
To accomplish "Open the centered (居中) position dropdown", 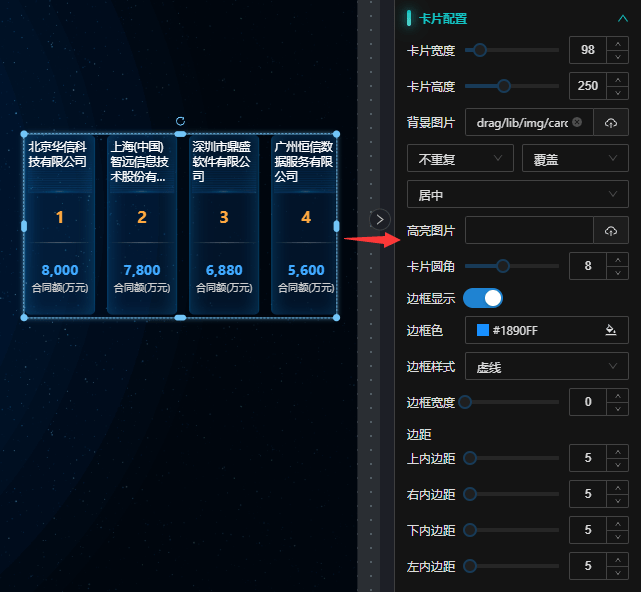I will coord(517,194).
